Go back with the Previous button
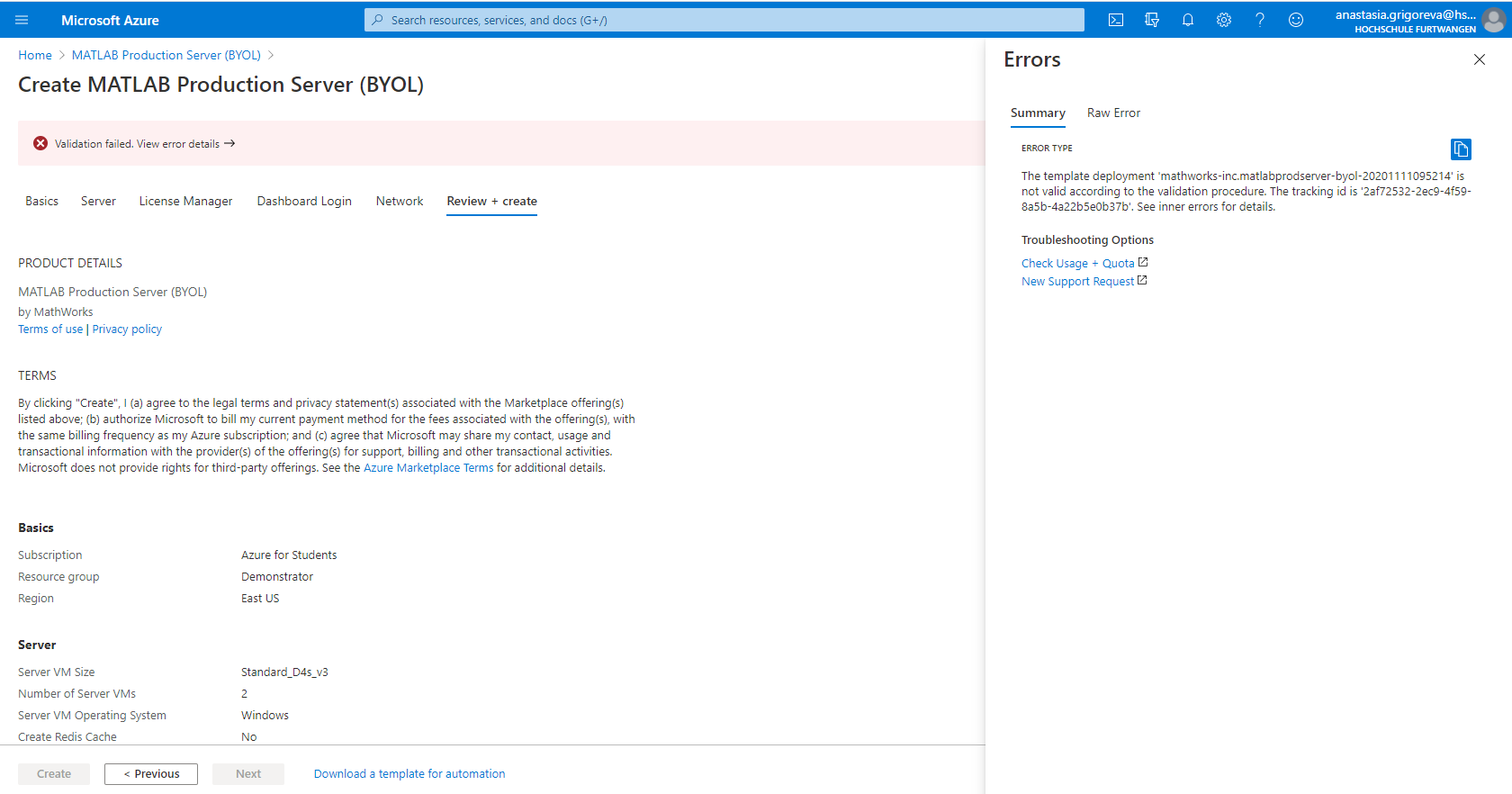Viewport: 1512px width, 794px height. 151,773
